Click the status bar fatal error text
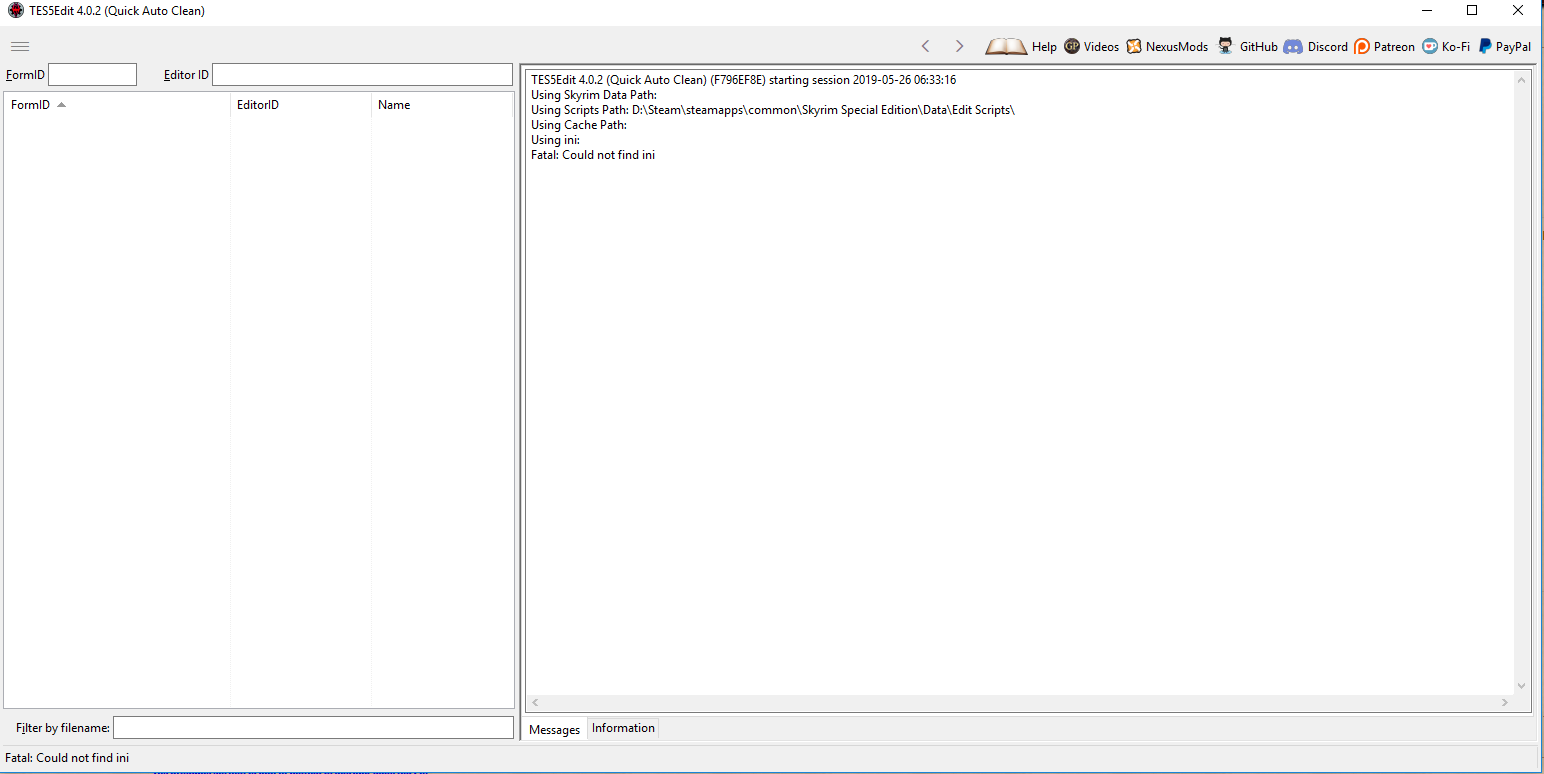Screen dimensions: 1544x774 click(x=67, y=758)
